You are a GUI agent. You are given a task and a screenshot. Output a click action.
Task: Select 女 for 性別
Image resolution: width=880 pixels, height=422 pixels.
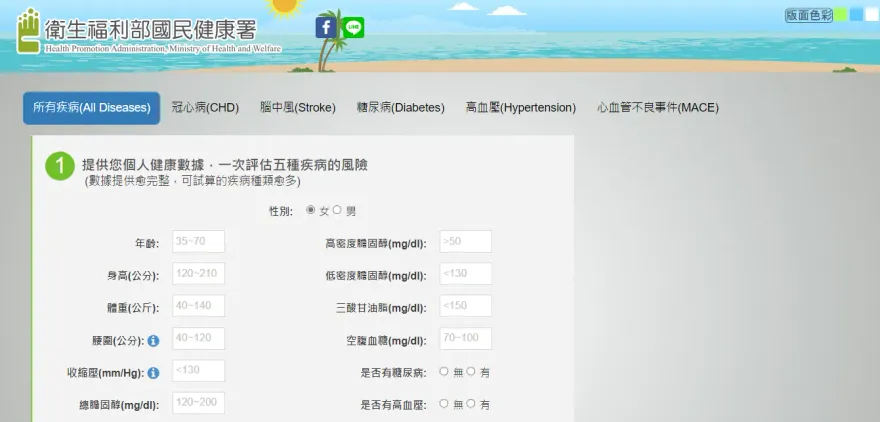[310, 210]
